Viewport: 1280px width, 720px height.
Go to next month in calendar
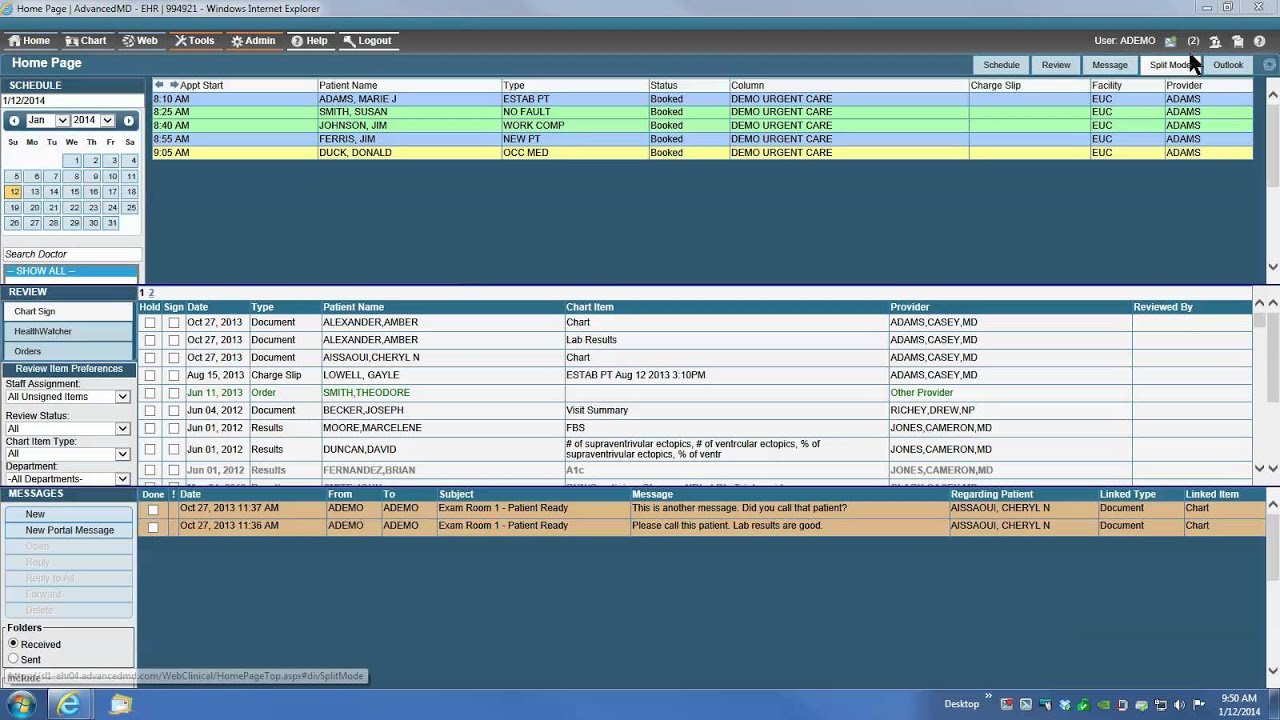point(129,121)
